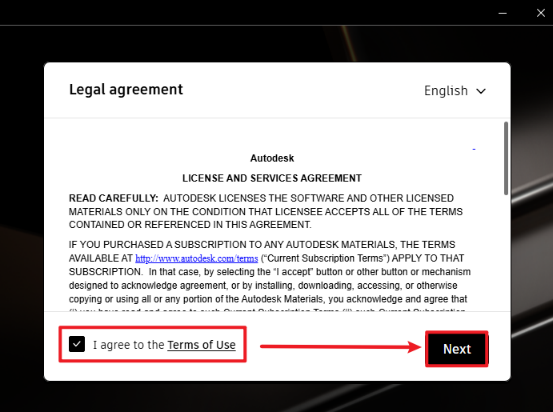553x412 pixels.
Task: Click the IF YOU PURCHASED A SUBSCRIPTION line
Action: tap(262, 244)
